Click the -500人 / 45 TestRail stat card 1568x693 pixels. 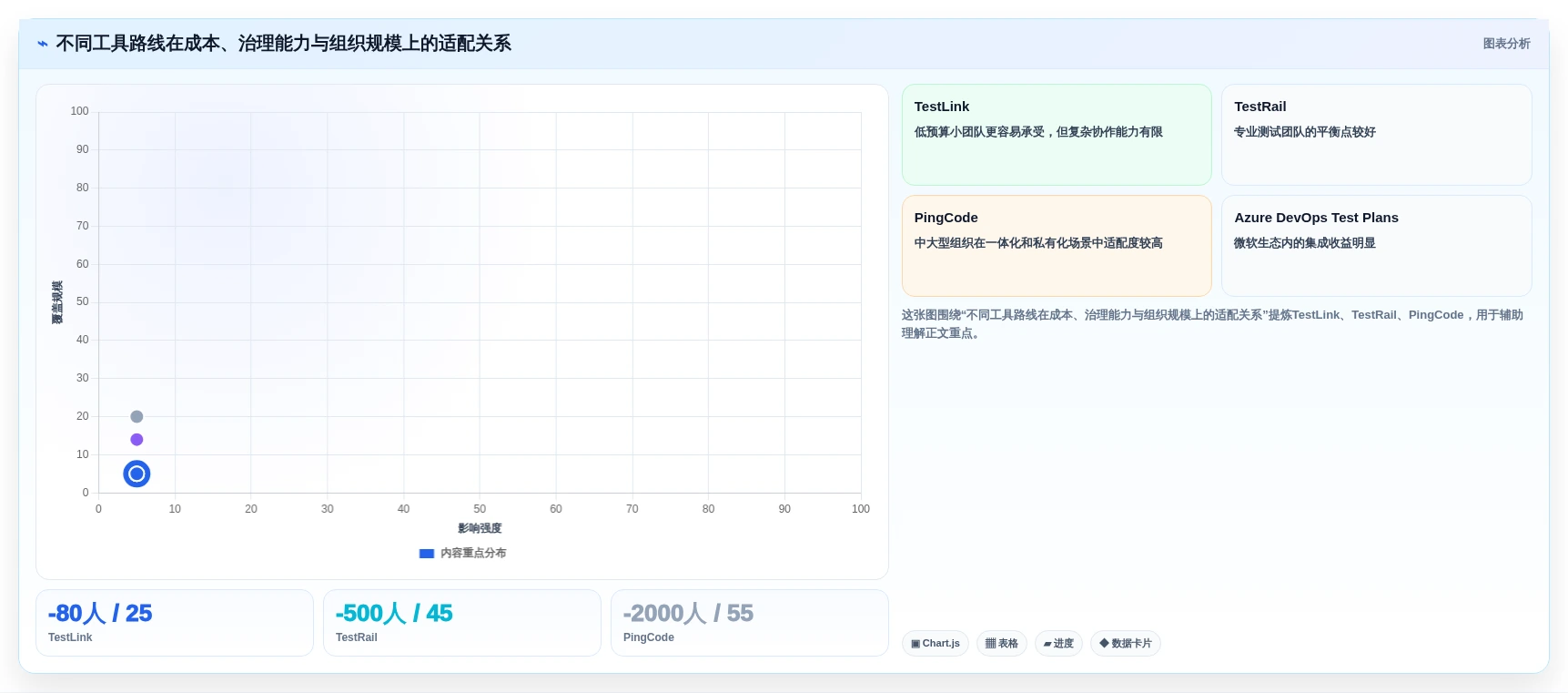pos(462,623)
